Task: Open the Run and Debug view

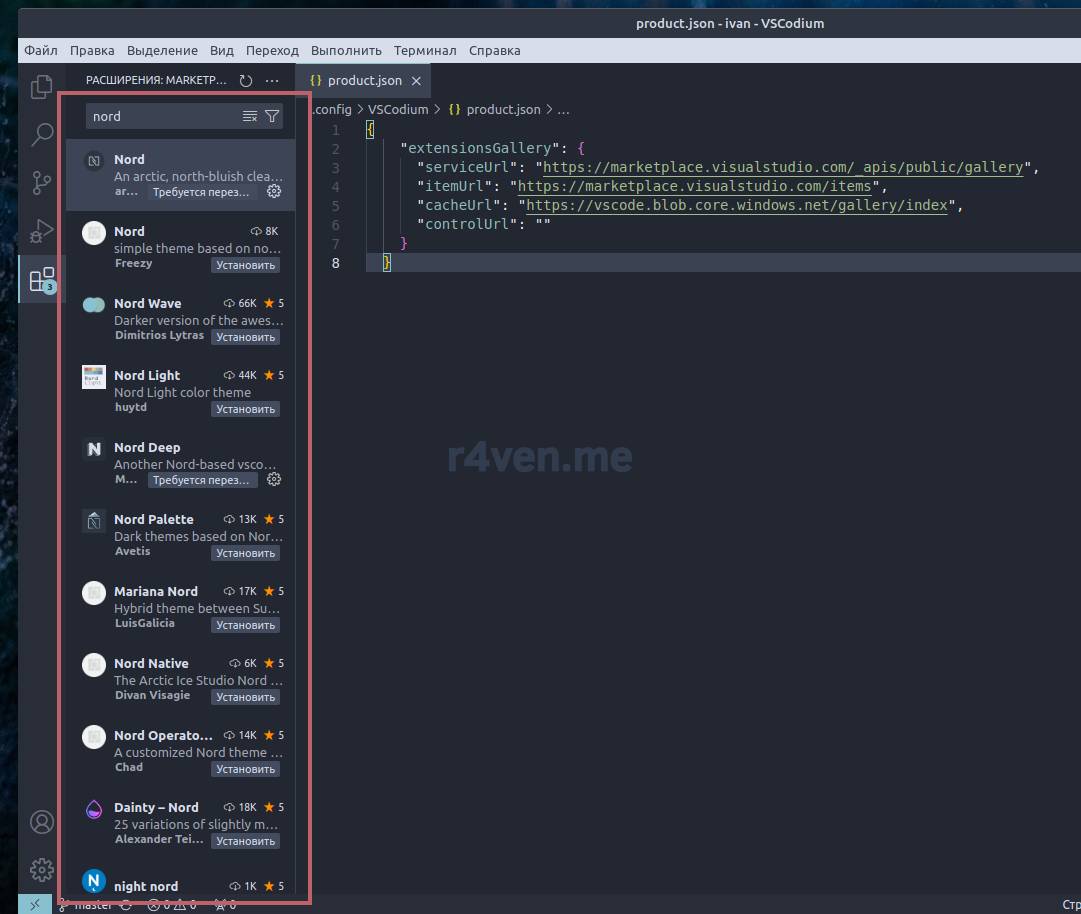Action: tap(41, 231)
